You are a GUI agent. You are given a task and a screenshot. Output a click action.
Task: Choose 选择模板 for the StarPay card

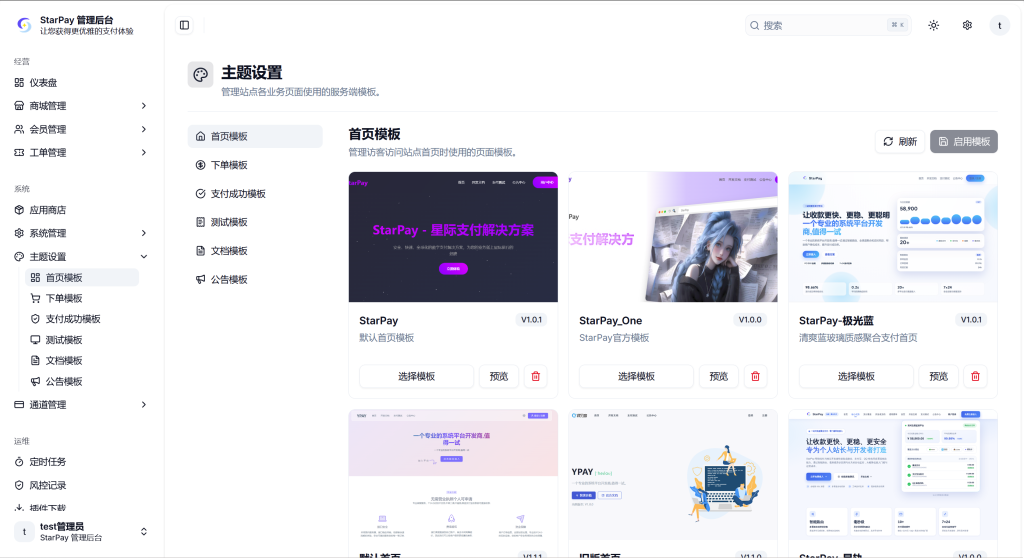pyautogui.click(x=417, y=376)
